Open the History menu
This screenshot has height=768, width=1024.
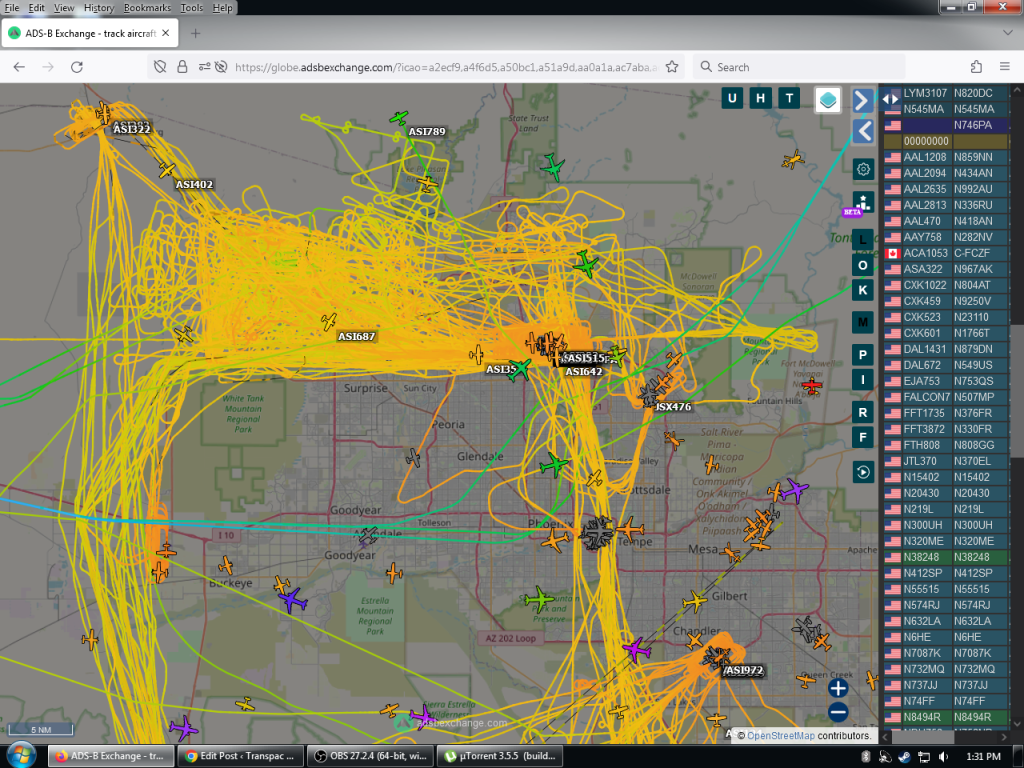tap(99, 8)
